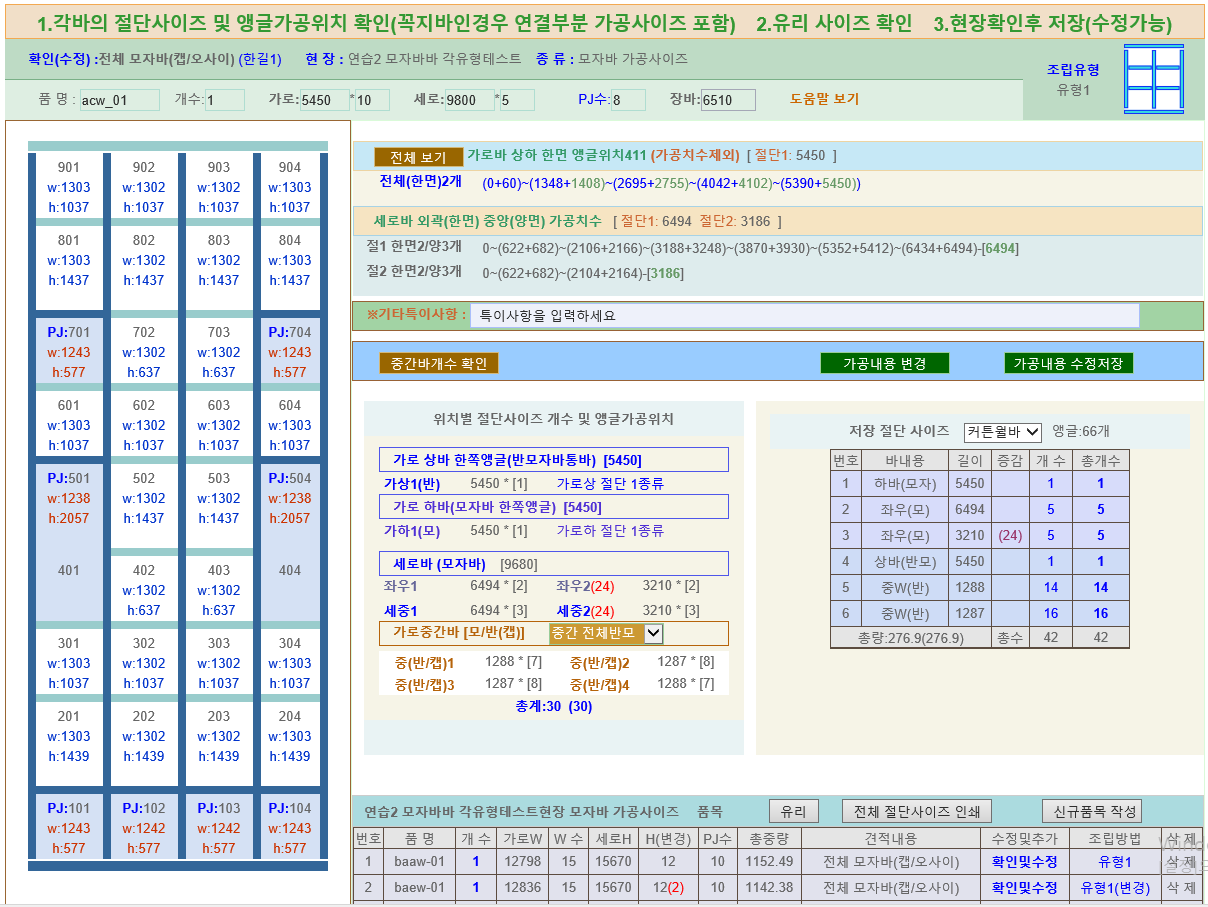The width and height of the screenshot is (1208, 907).
Task: Click the 품명 input field acw_01
Action: click(119, 100)
